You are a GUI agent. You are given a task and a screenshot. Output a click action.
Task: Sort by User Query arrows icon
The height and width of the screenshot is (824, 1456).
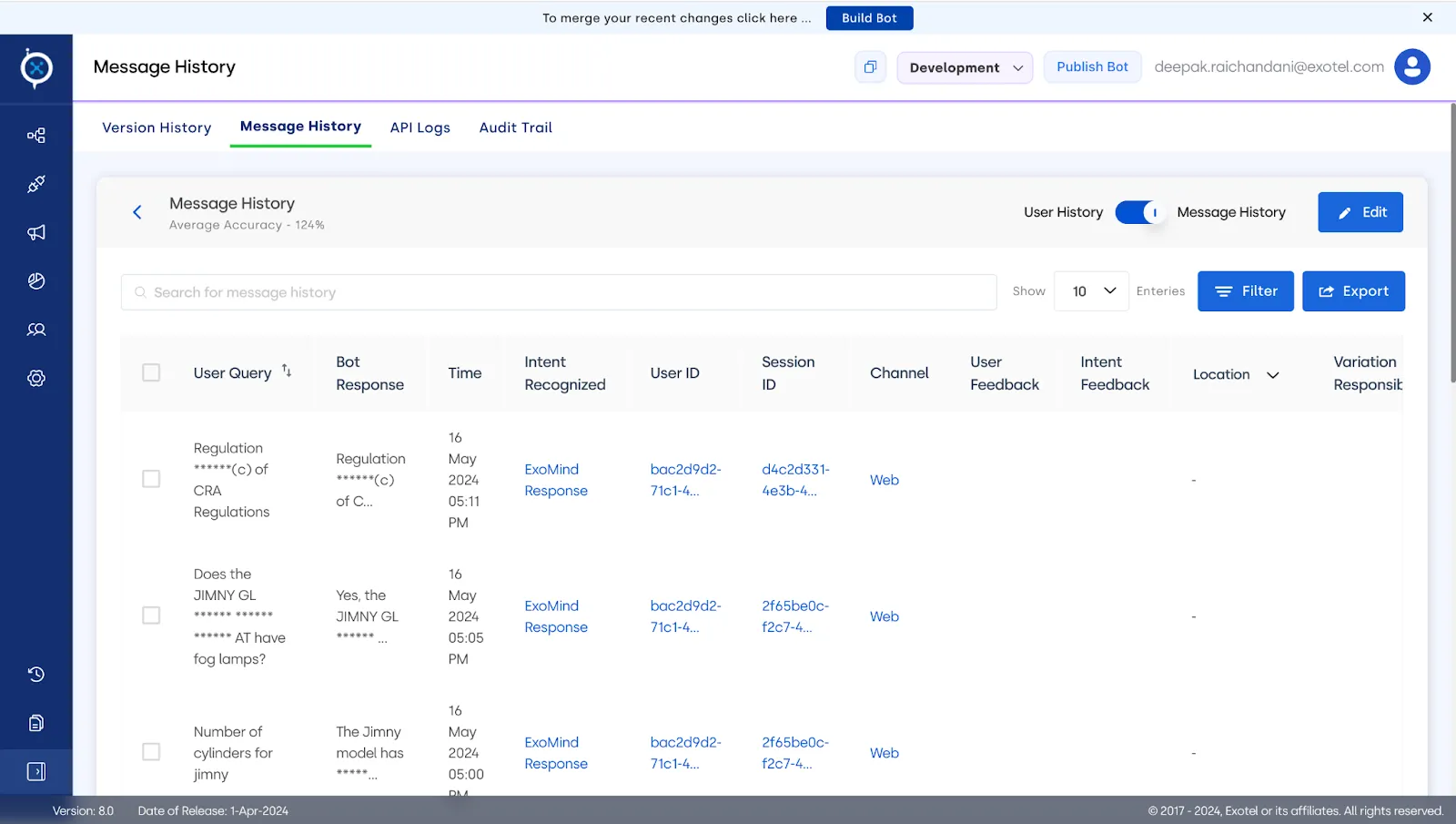(x=287, y=371)
